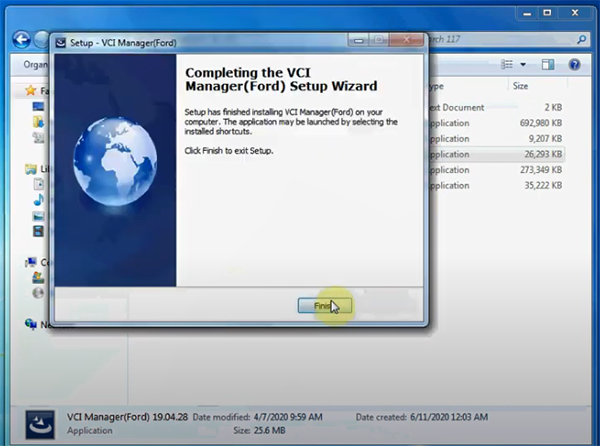The width and height of the screenshot is (600, 446).
Task: Open the Pictures library icon
Action: (38, 216)
